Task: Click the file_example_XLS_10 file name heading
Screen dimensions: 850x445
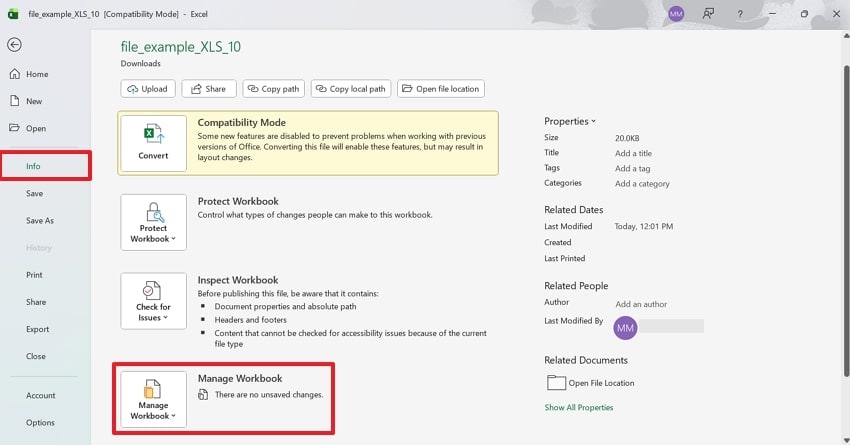Action: 181,47
